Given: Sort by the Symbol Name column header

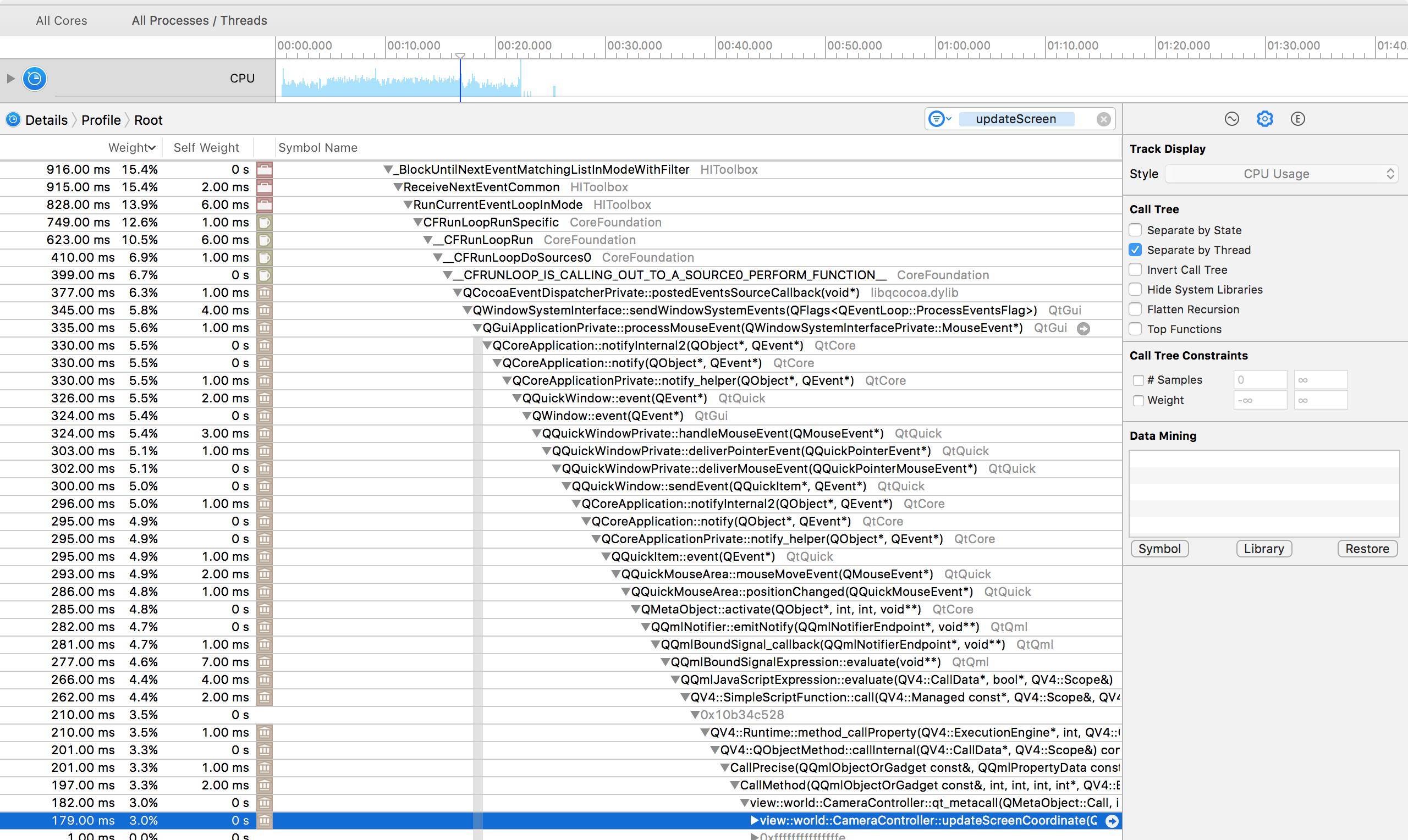Looking at the screenshot, I should [x=317, y=147].
